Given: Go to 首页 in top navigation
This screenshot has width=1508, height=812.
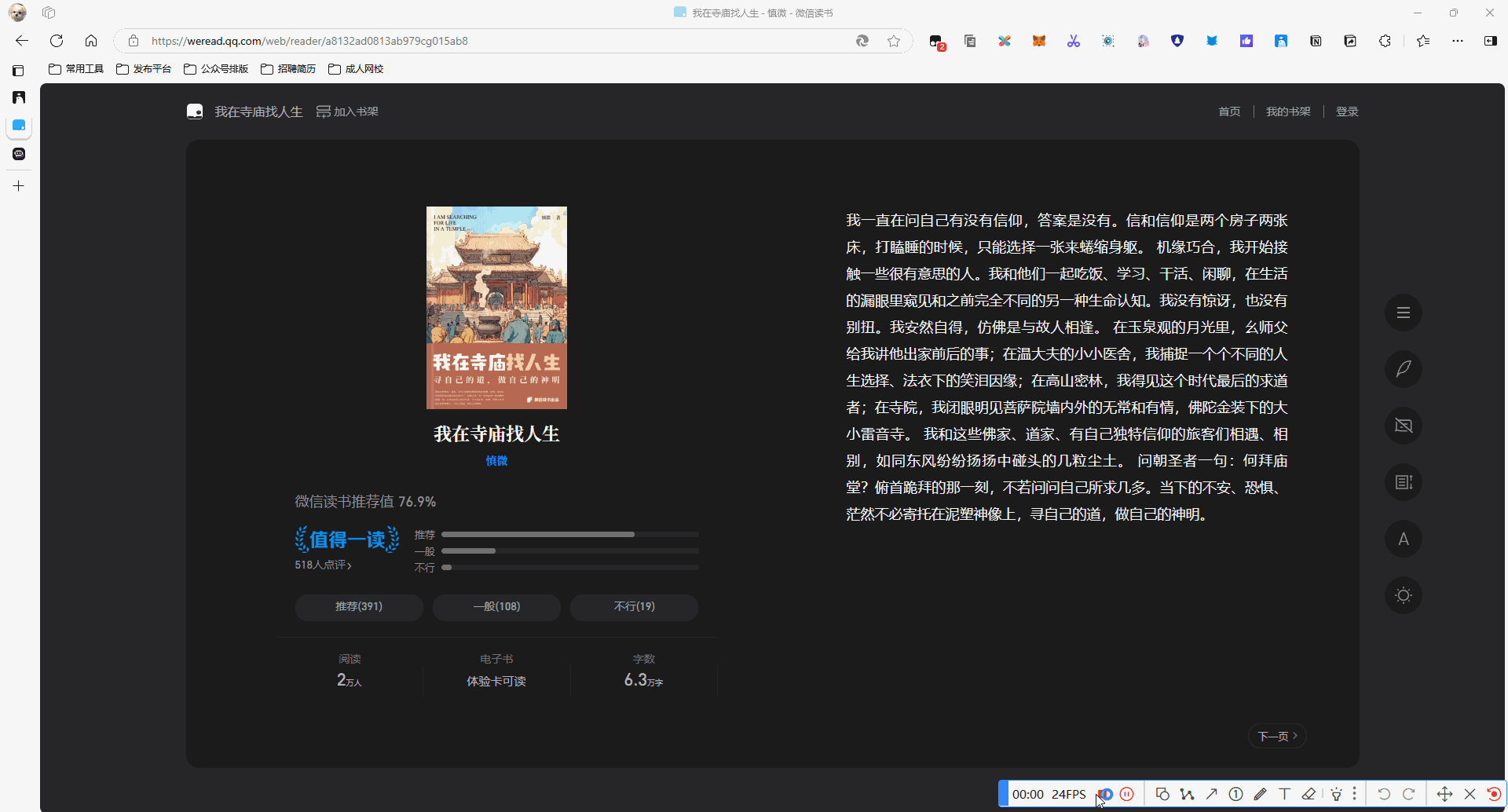Looking at the screenshot, I should coord(1229,112).
